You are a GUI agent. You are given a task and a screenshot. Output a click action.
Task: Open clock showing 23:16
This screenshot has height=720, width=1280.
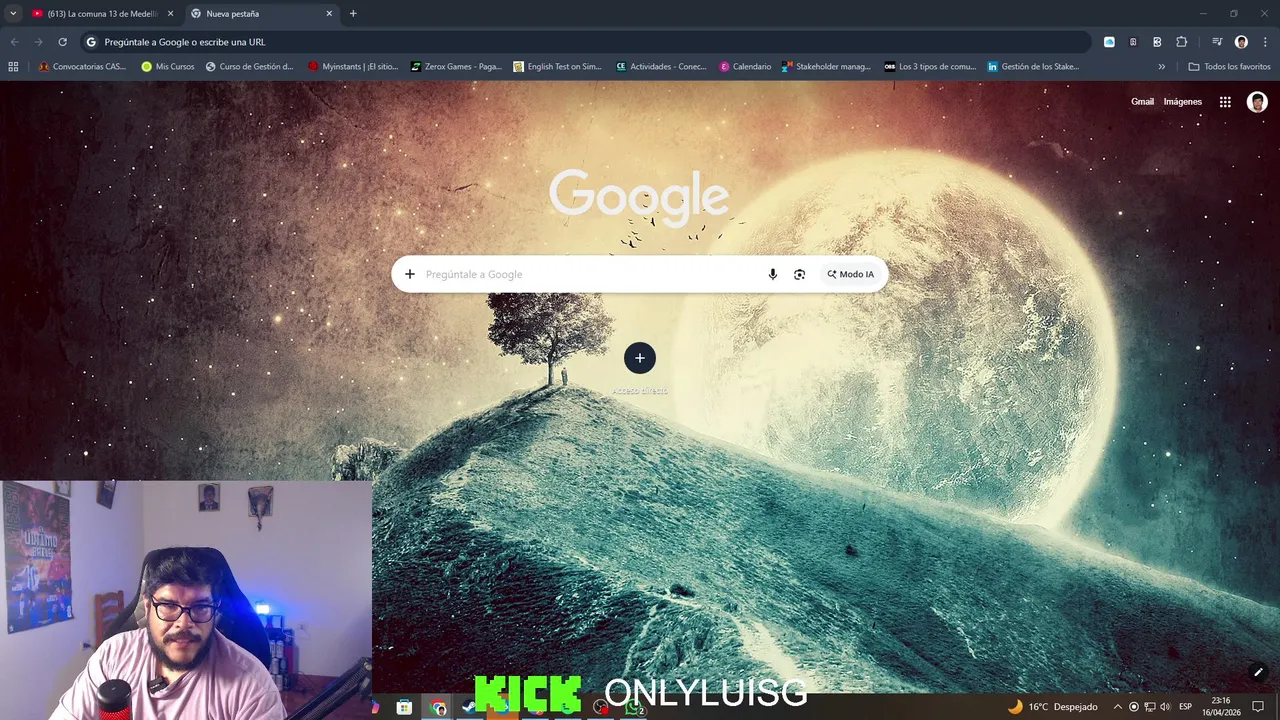click(x=1221, y=707)
